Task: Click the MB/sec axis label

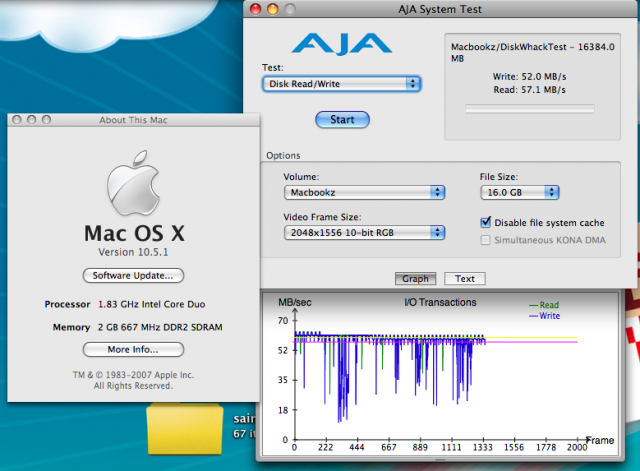Action: [x=295, y=302]
